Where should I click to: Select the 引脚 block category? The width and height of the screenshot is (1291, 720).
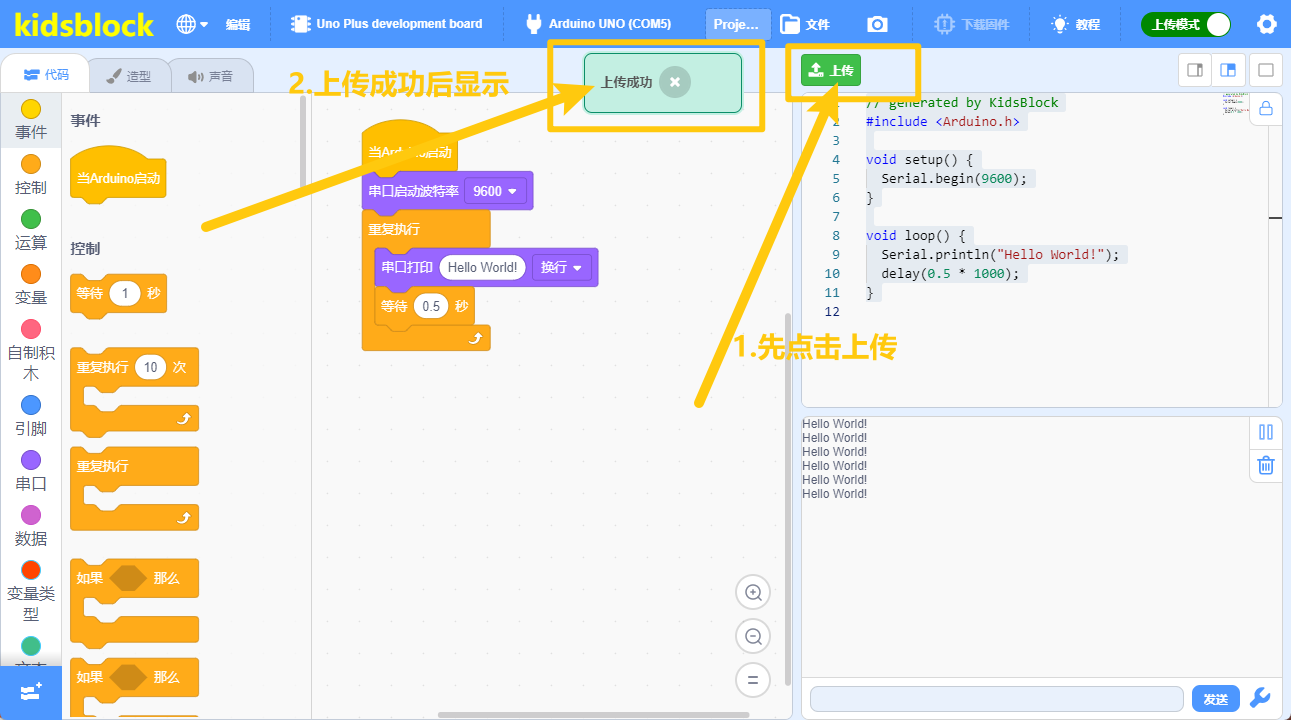click(x=31, y=416)
